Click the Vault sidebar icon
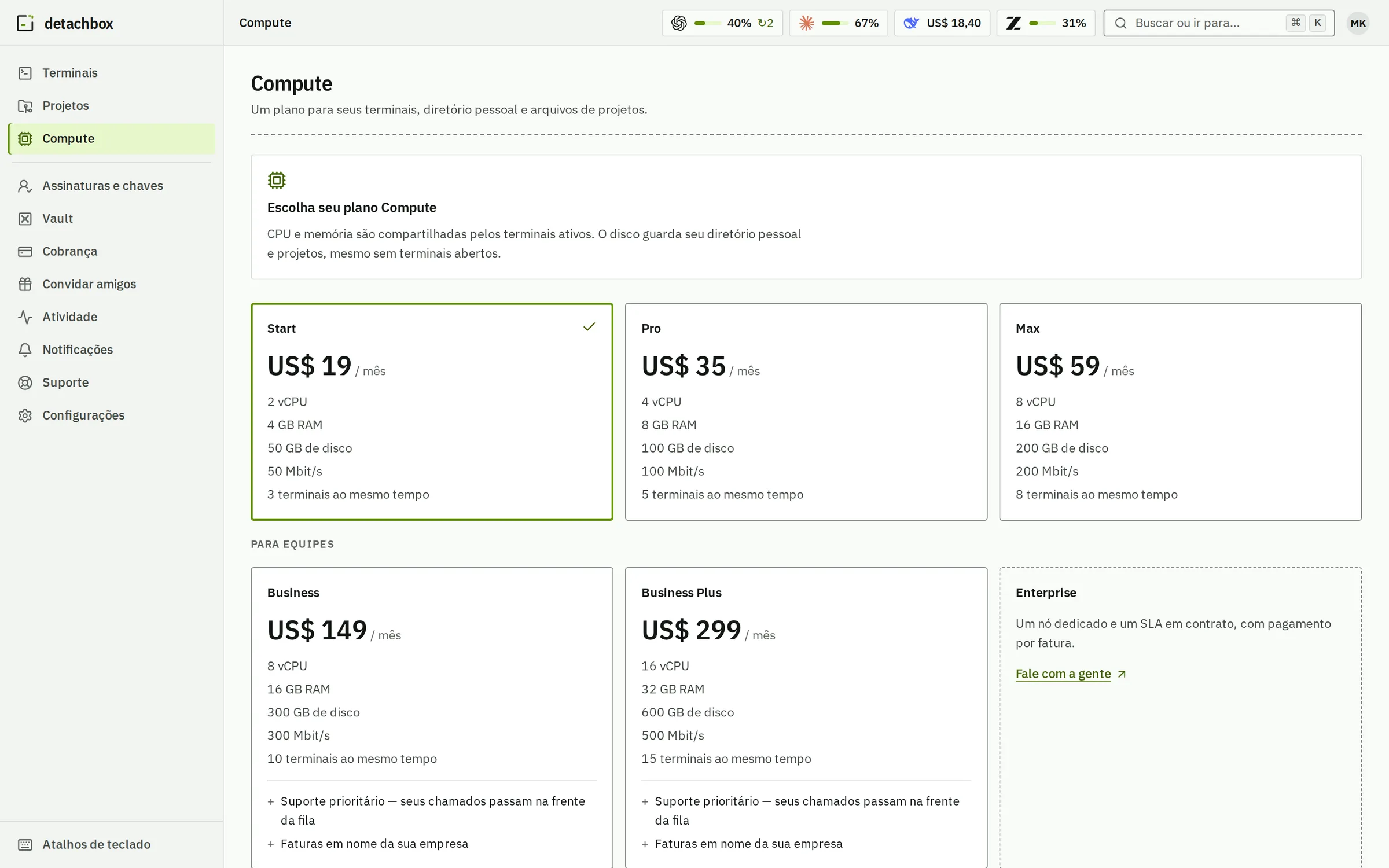This screenshot has height=868, width=1389. [x=25, y=219]
